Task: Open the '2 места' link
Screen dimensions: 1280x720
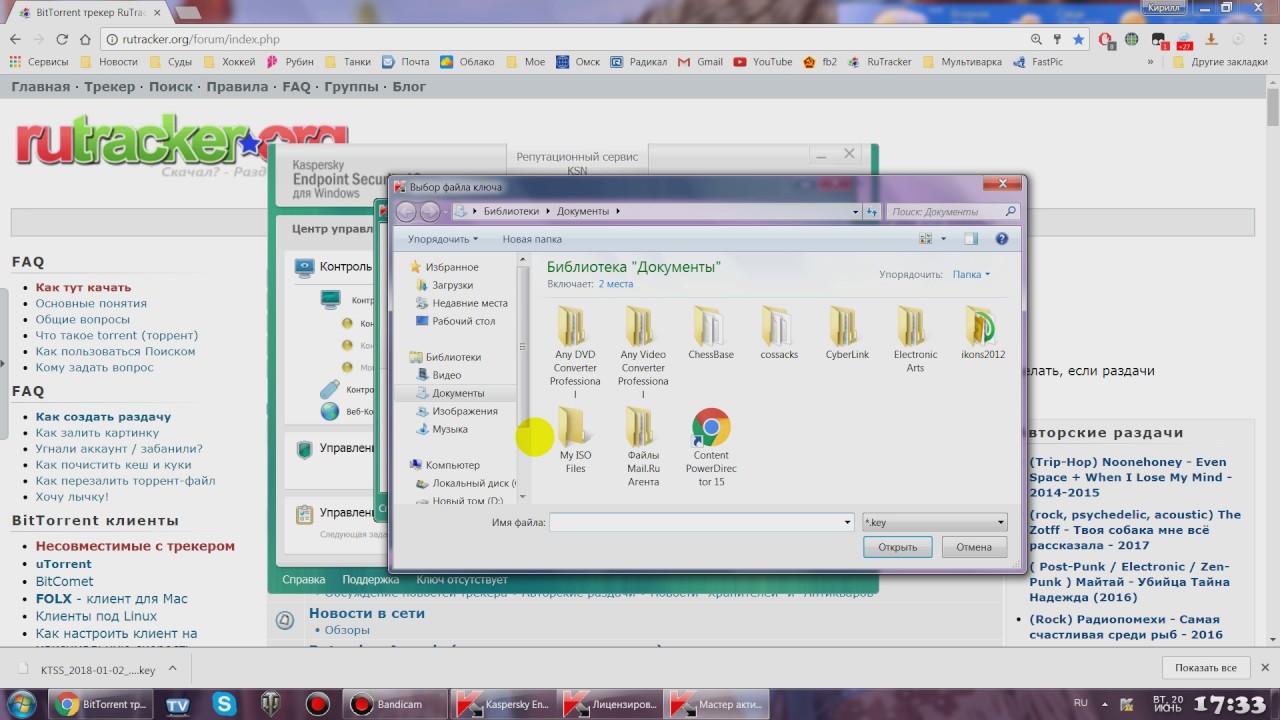Action: (x=615, y=284)
